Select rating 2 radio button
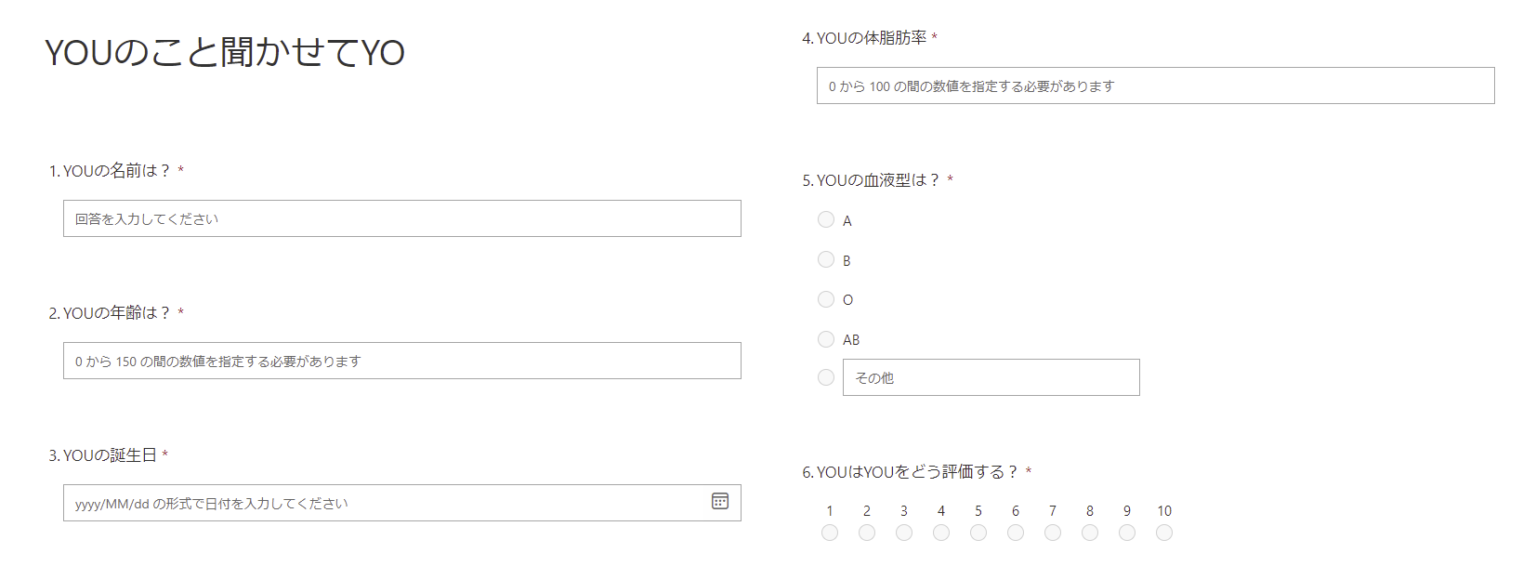Image resolution: width=1536 pixels, height=566 pixels. click(866, 533)
